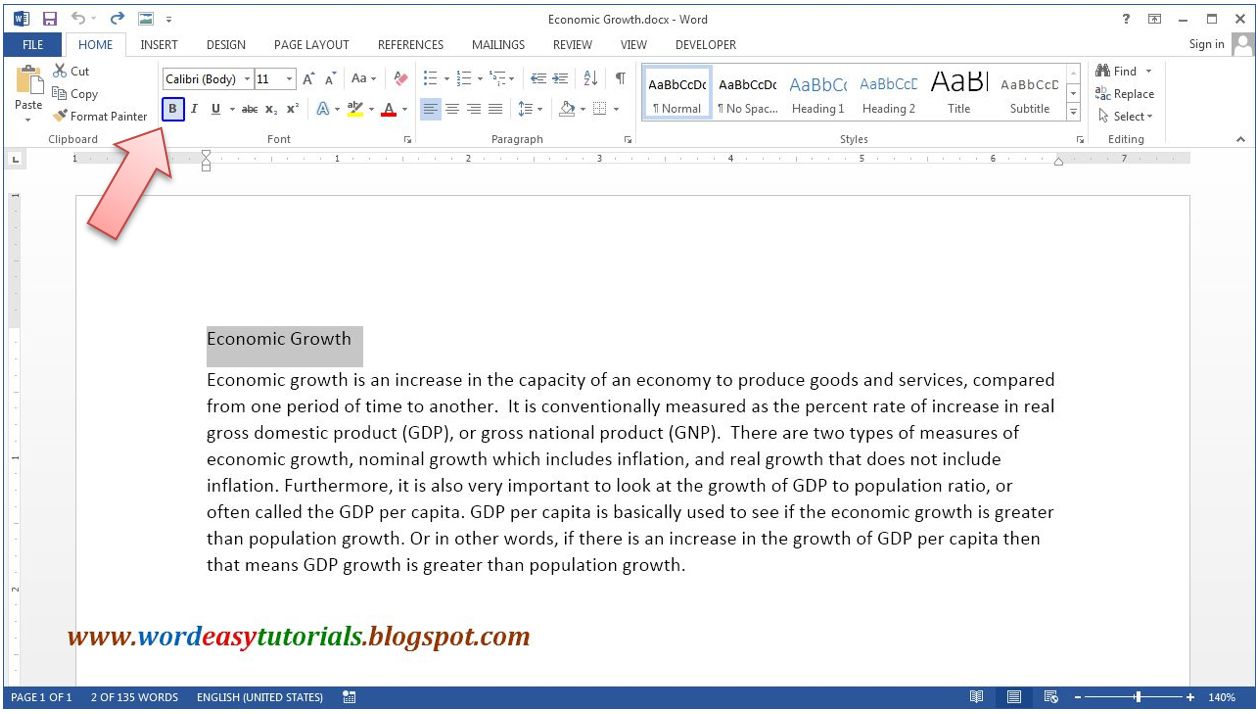Click the Center alignment button
Viewport: 1258px width, 714px height.
click(453, 109)
